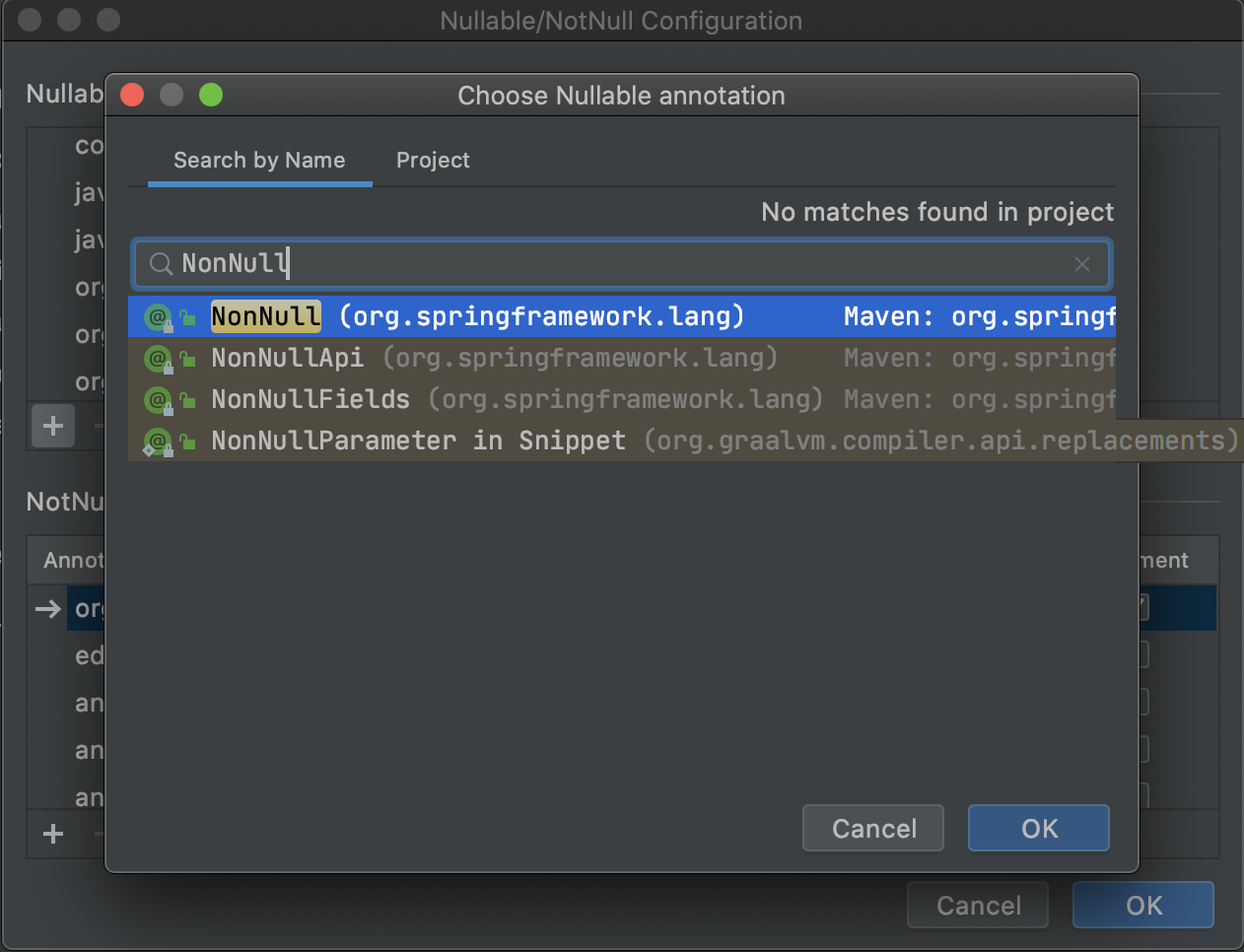Click the annotation icon beside NonNullParameter
Image resolution: width=1244 pixels, height=952 pixels.
pyautogui.click(x=158, y=442)
